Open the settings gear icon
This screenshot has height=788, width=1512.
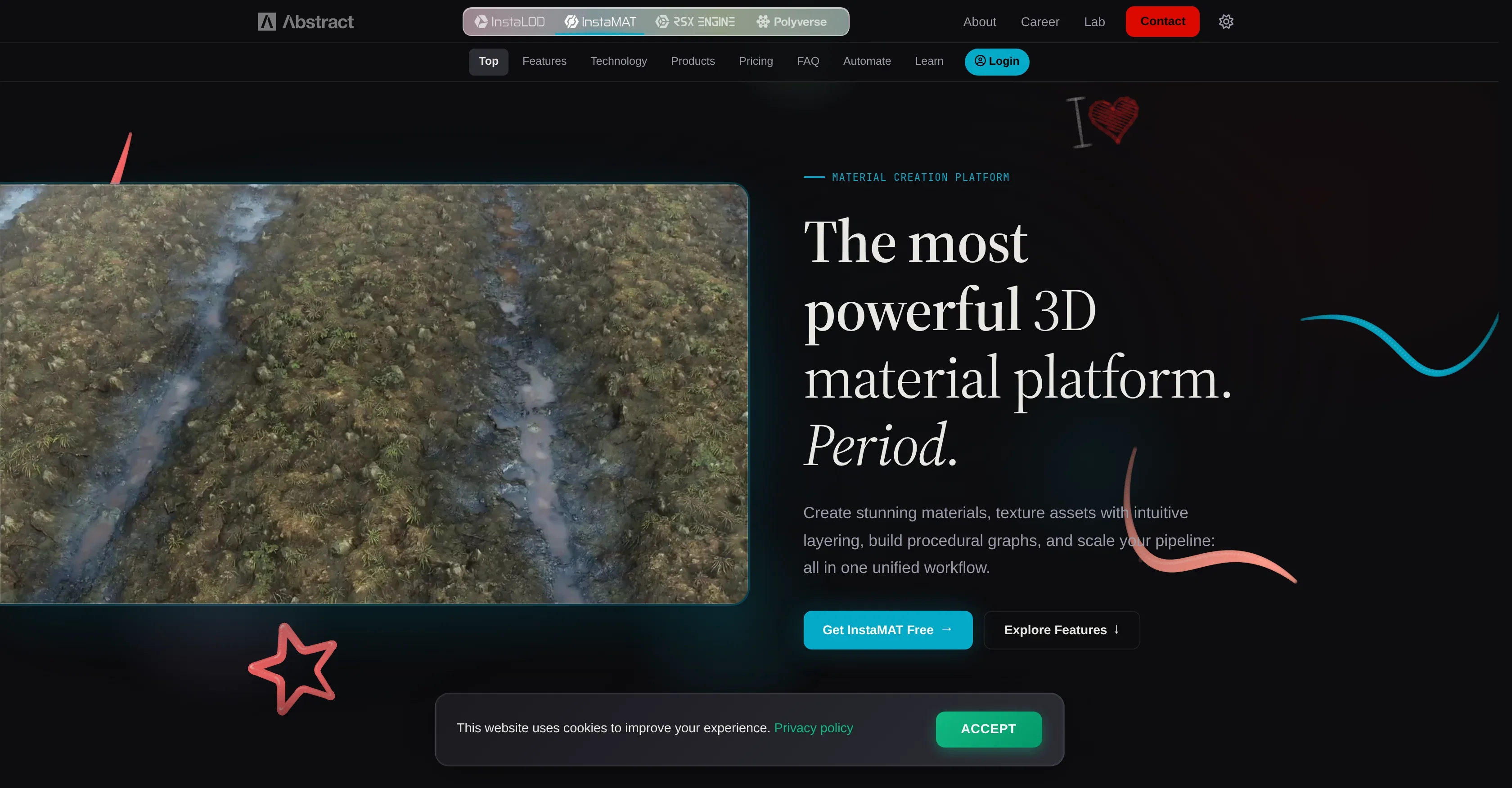pos(1225,22)
